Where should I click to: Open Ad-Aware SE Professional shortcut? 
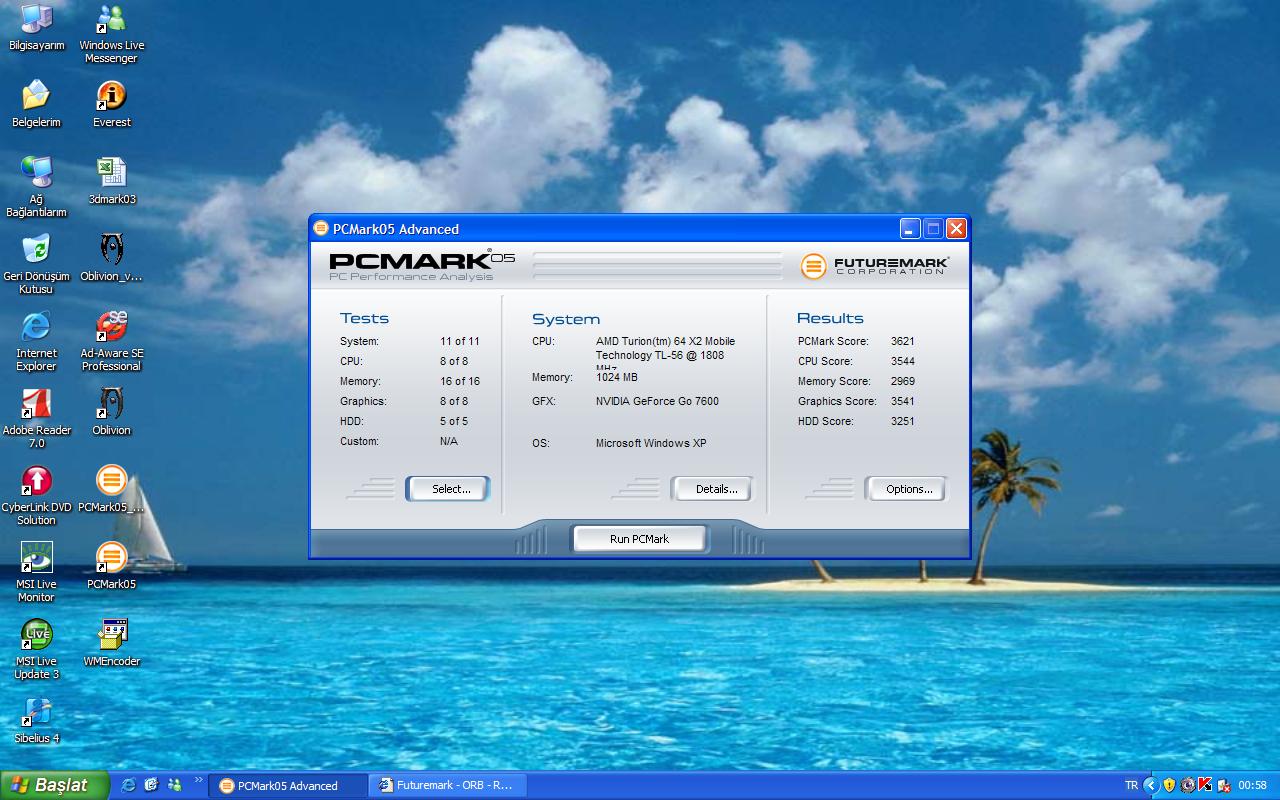(x=111, y=341)
